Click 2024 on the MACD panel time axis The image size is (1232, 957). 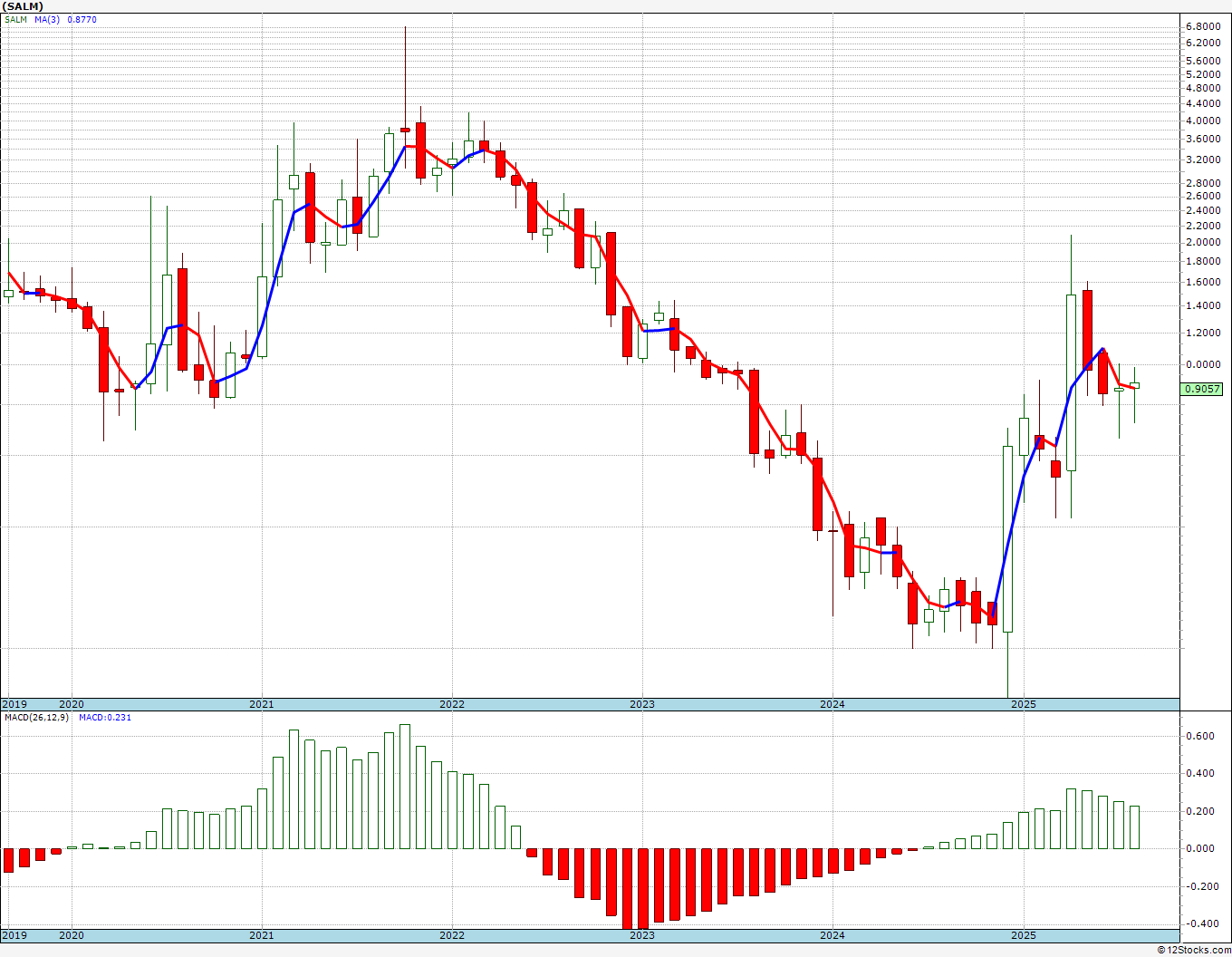point(833,934)
